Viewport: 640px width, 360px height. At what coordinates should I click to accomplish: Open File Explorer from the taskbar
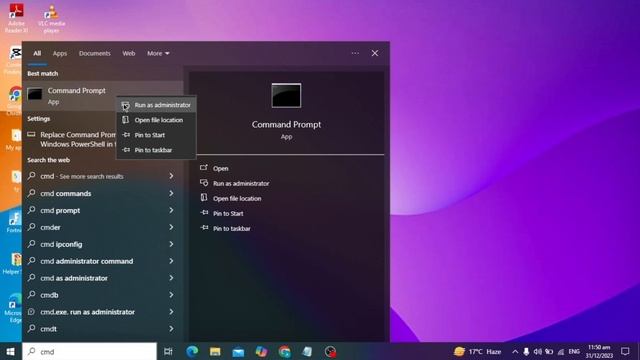(215, 351)
